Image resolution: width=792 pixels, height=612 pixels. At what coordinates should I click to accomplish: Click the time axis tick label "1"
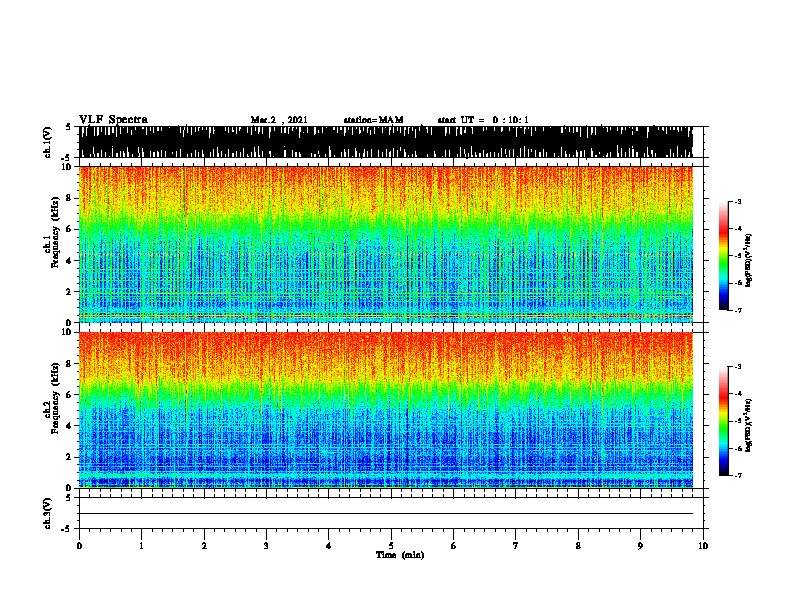click(141, 546)
